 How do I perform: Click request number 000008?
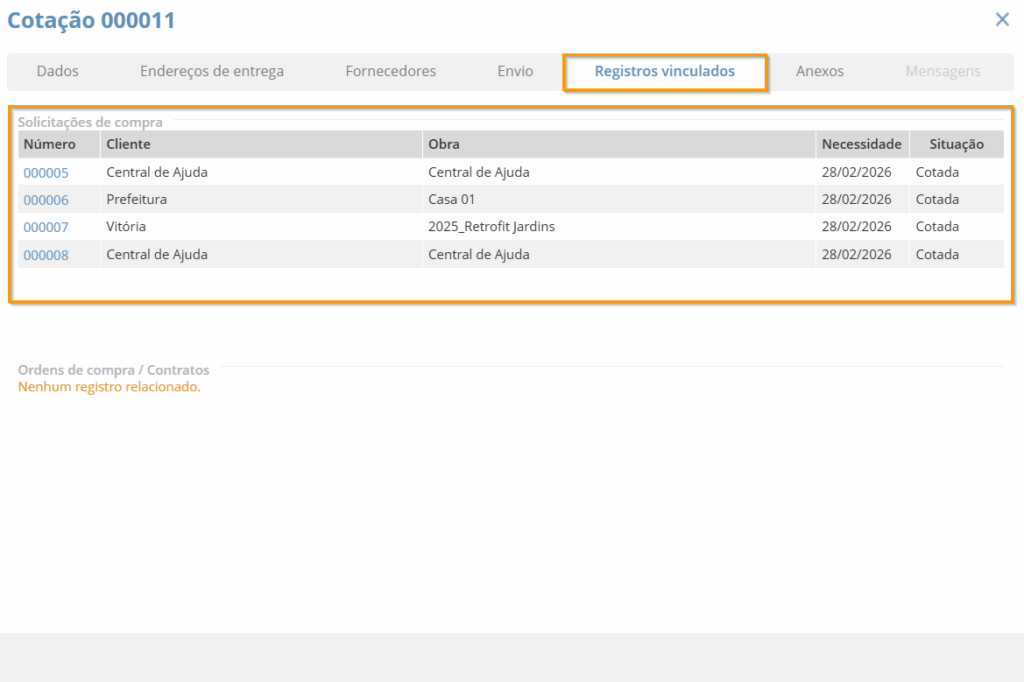pos(46,255)
